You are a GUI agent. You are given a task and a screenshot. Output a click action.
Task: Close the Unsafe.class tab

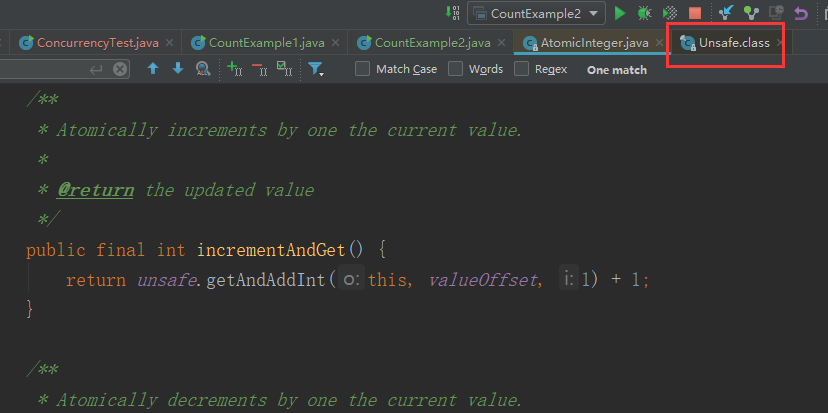point(779,43)
